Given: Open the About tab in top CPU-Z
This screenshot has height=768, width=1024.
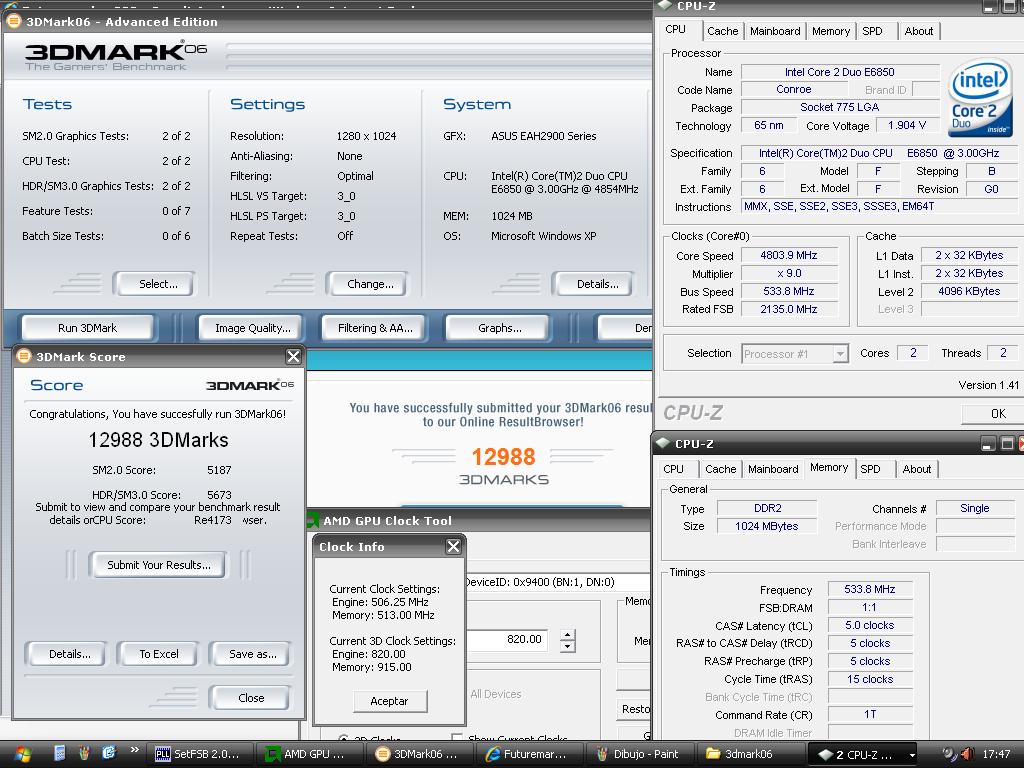Looking at the screenshot, I should point(918,31).
